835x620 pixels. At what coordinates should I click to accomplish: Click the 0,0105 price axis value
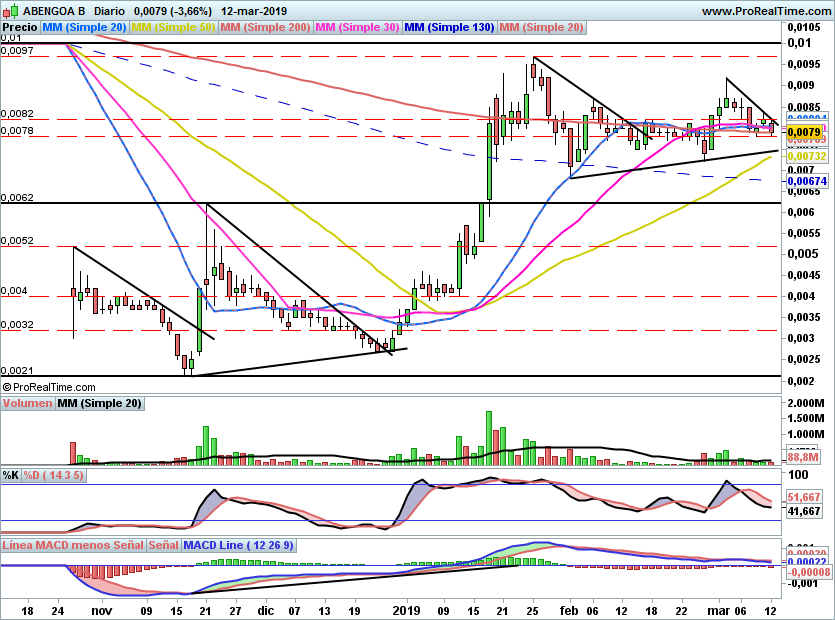pyautogui.click(x=804, y=27)
